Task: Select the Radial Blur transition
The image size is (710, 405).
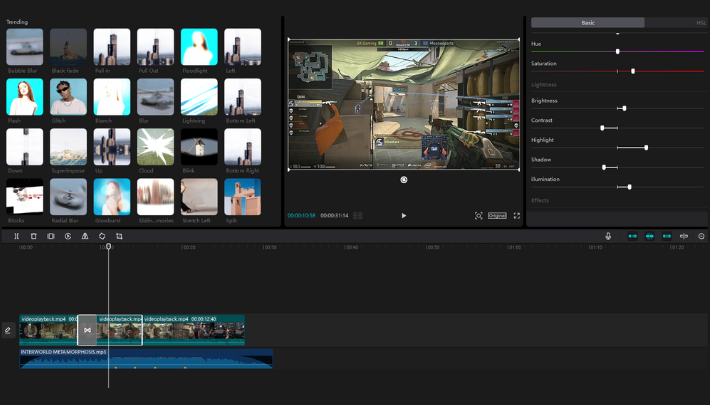Action: [68, 197]
